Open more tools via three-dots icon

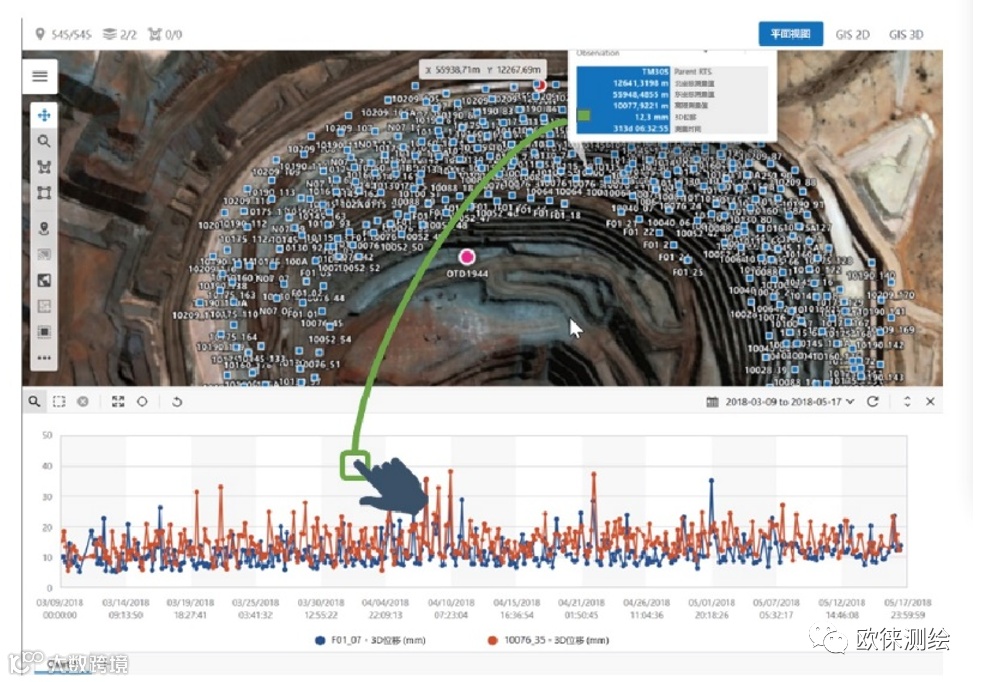(44, 358)
